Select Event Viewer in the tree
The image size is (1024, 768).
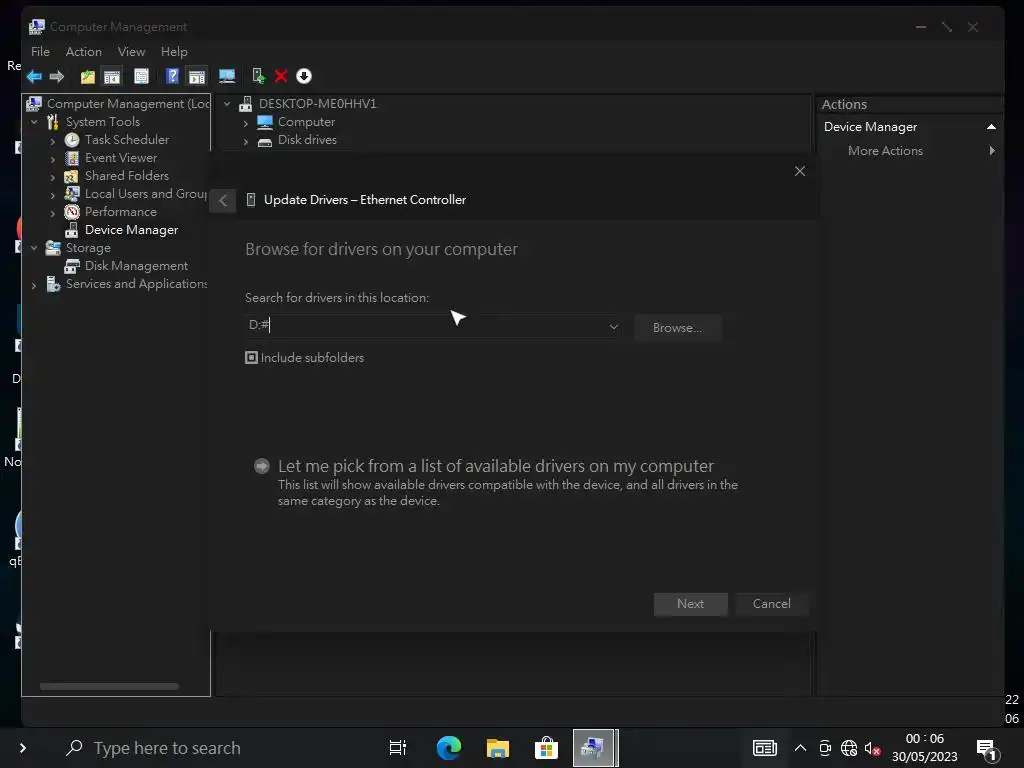coord(121,158)
